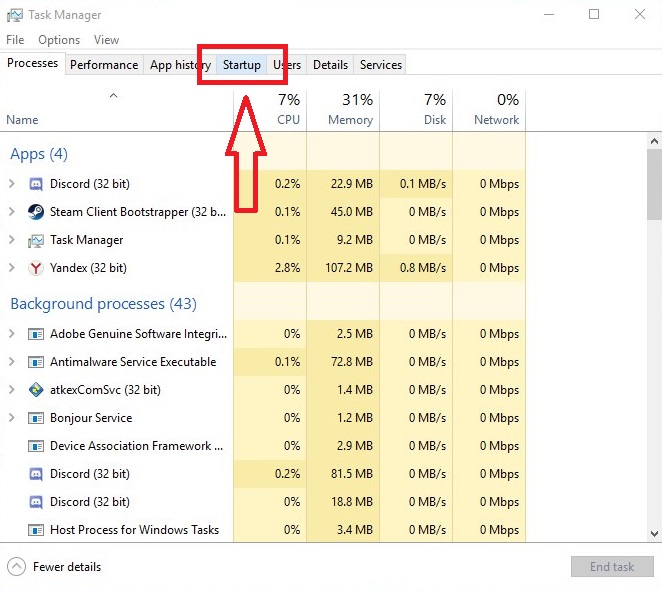
Task: Sort by the Disk column header
Action: click(x=416, y=110)
